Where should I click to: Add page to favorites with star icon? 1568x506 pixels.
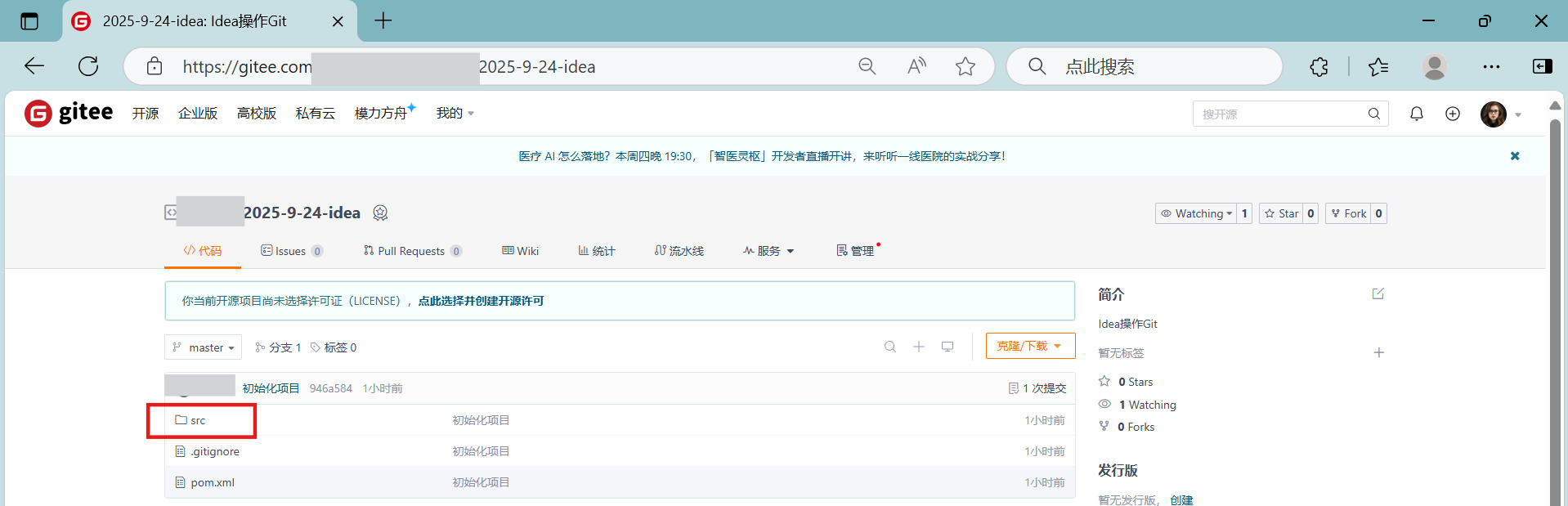click(x=965, y=66)
